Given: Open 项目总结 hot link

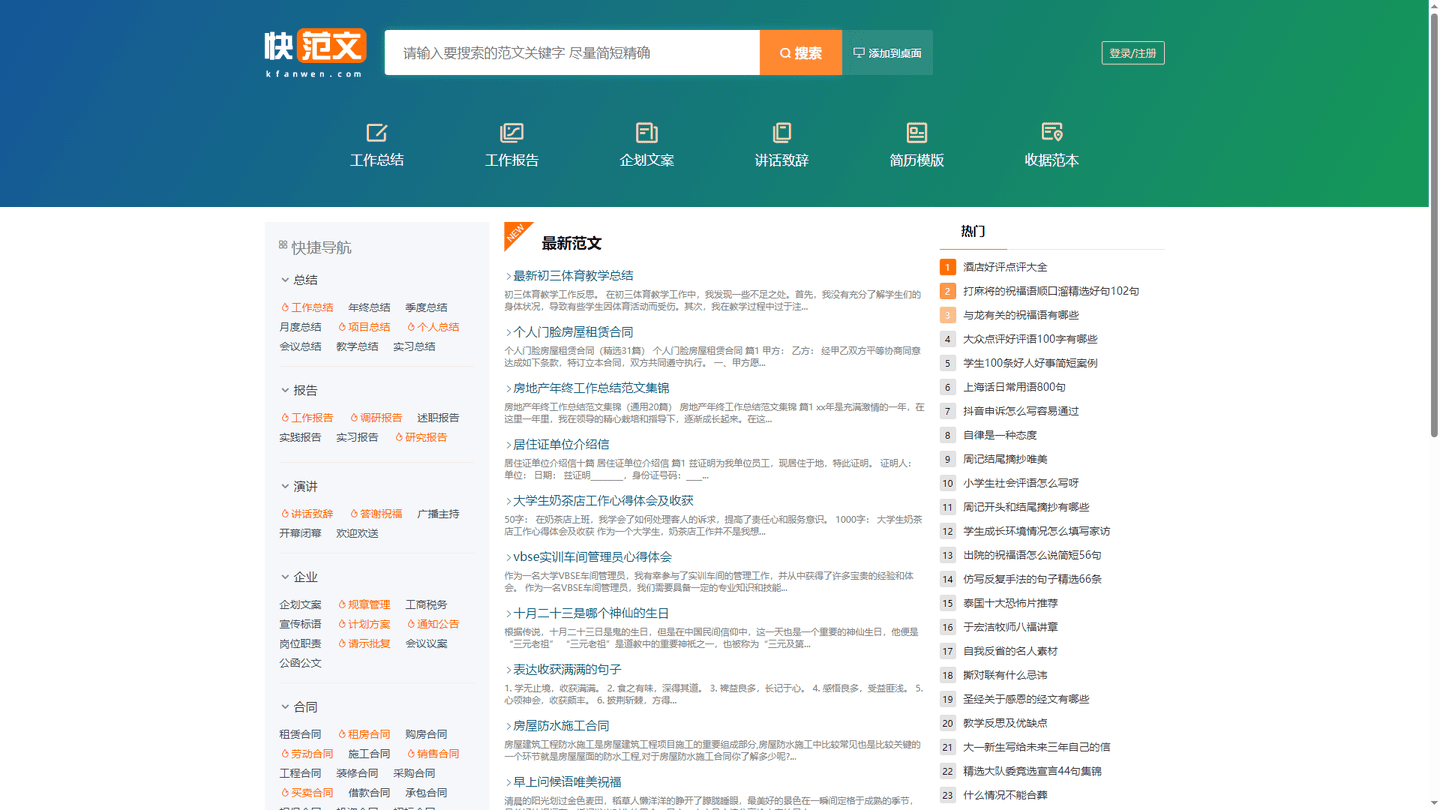Looking at the screenshot, I should point(364,327).
